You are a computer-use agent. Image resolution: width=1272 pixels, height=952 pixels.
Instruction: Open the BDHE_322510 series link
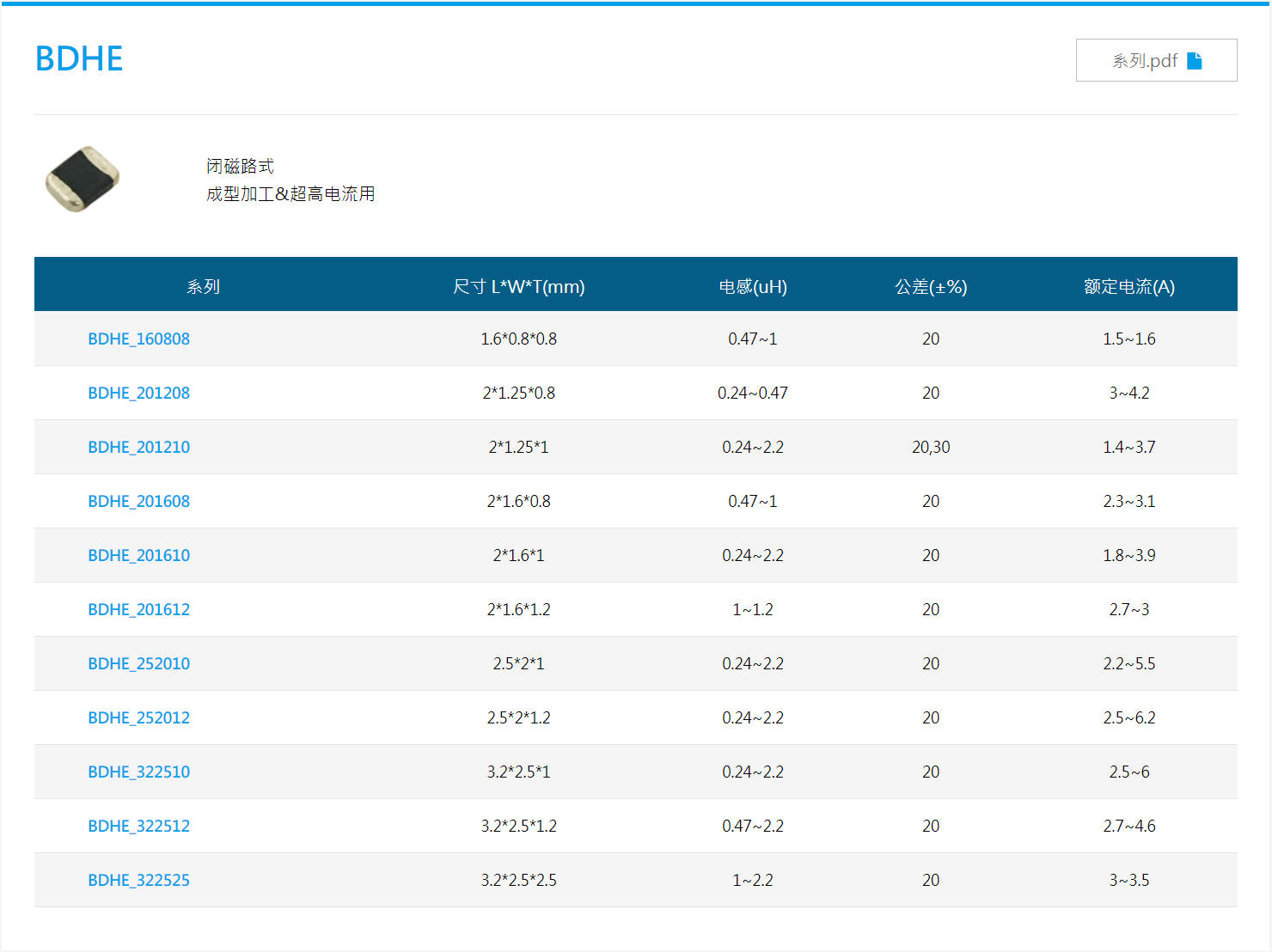tap(138, 772)
